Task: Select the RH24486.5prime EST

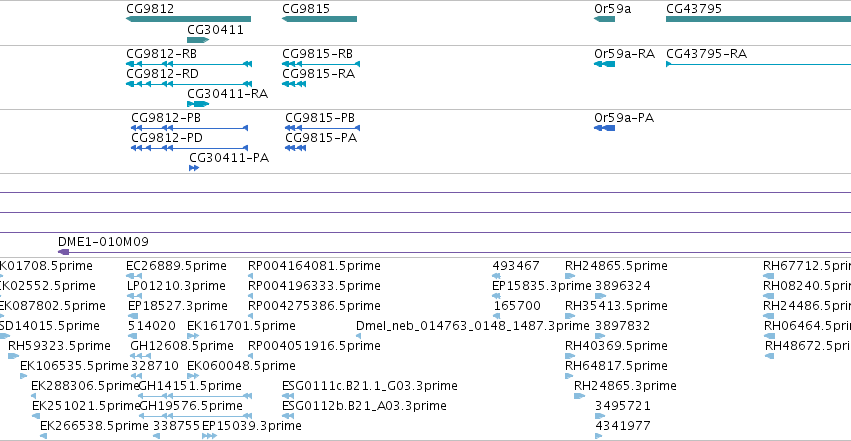Action: click(x=769, y=316)
